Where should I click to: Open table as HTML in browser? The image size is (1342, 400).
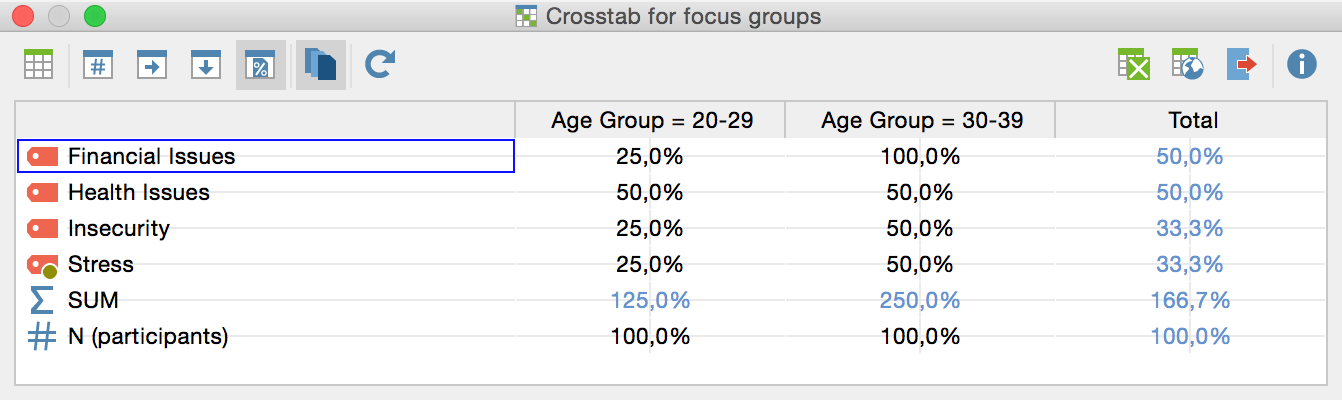click(1187, 66)
